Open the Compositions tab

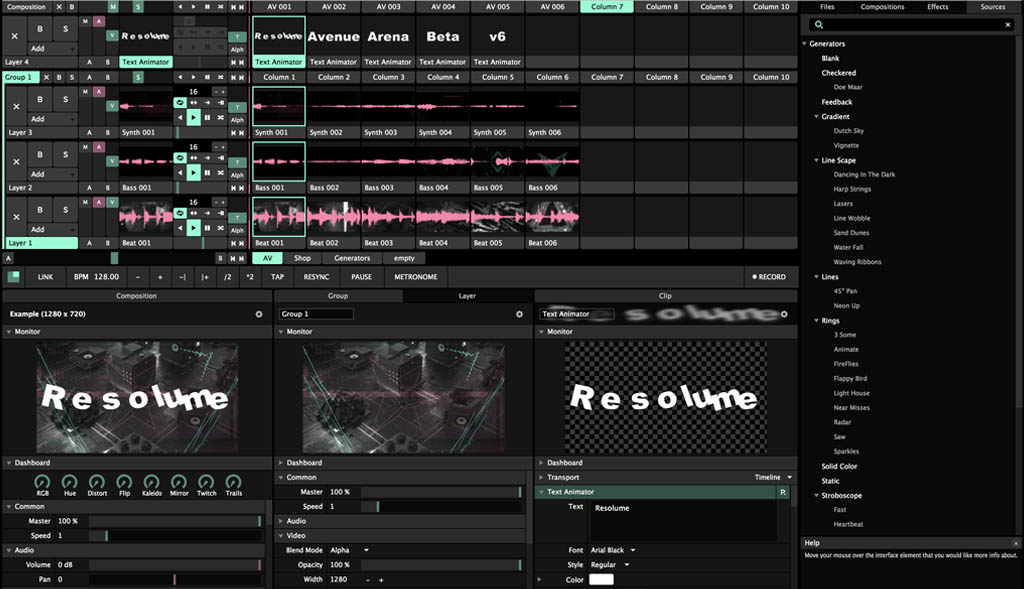[882, 7]
